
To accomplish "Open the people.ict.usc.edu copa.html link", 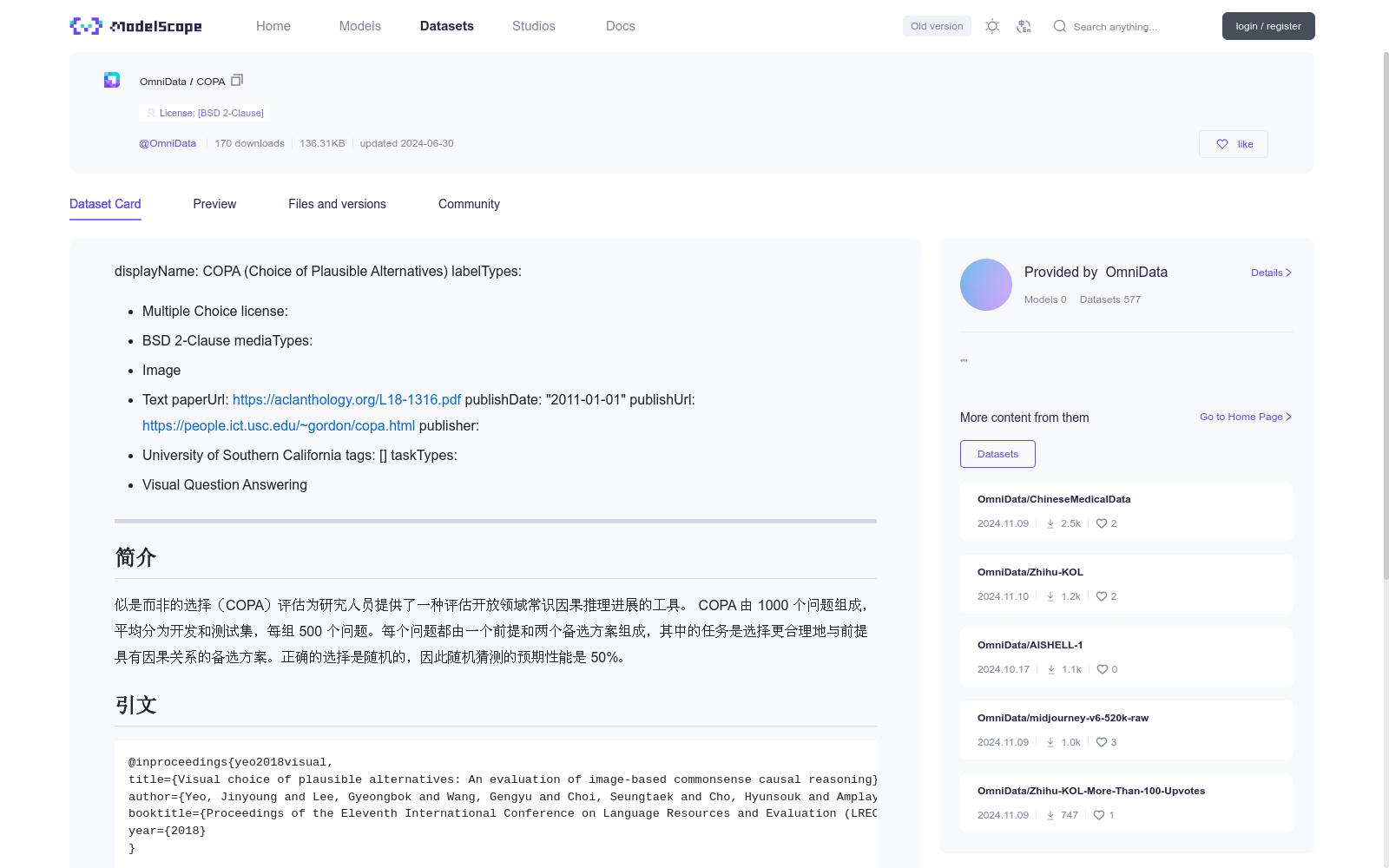I will click(279, 425).
